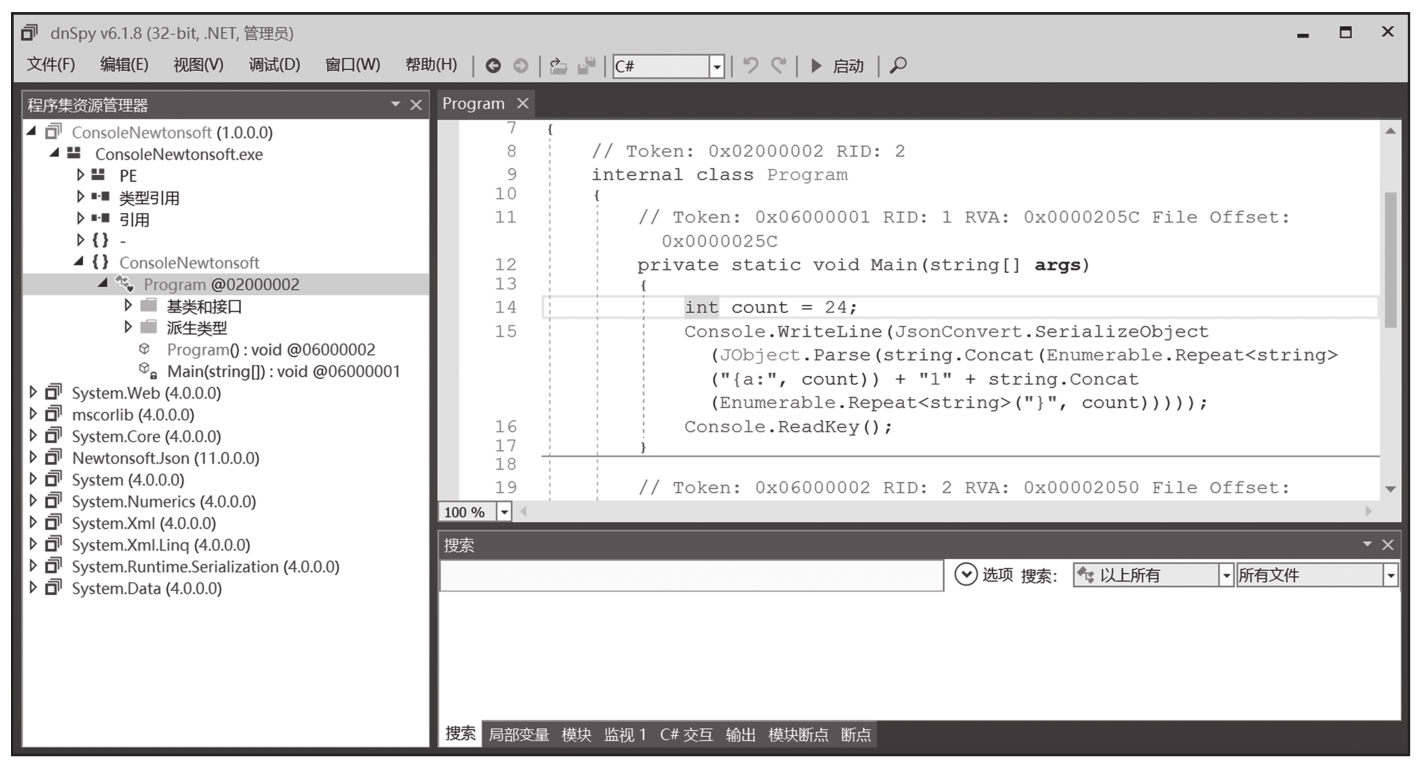Navigate forward with the toolbar forward arrow
Image resolution: width=1422 pixels, height=767 pixels.
click(520, 66)
